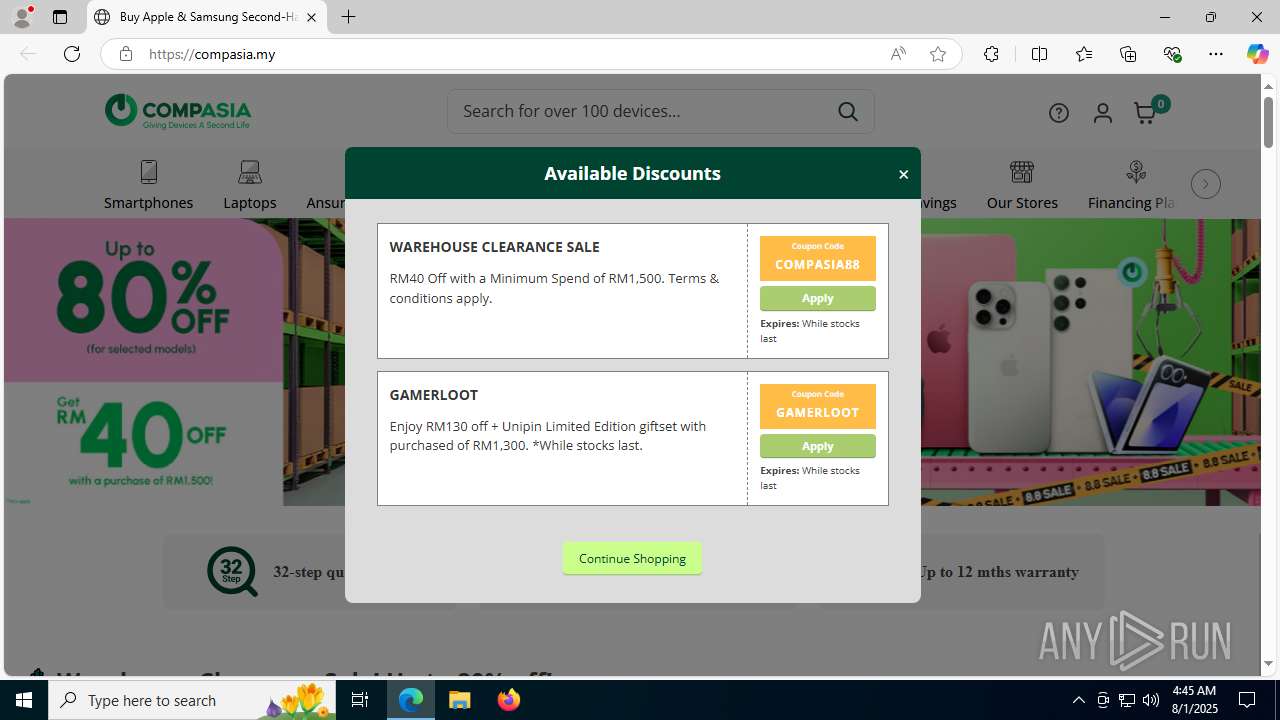Screen dimensions: 1280x720
Task: Open the notification center icon
Action: pos(1247,700)
